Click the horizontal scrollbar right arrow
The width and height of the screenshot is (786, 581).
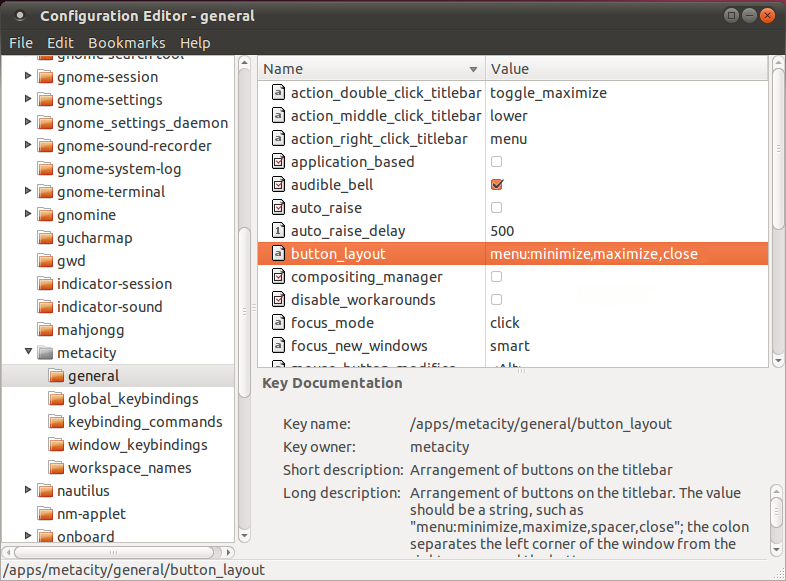pos(229,552)
